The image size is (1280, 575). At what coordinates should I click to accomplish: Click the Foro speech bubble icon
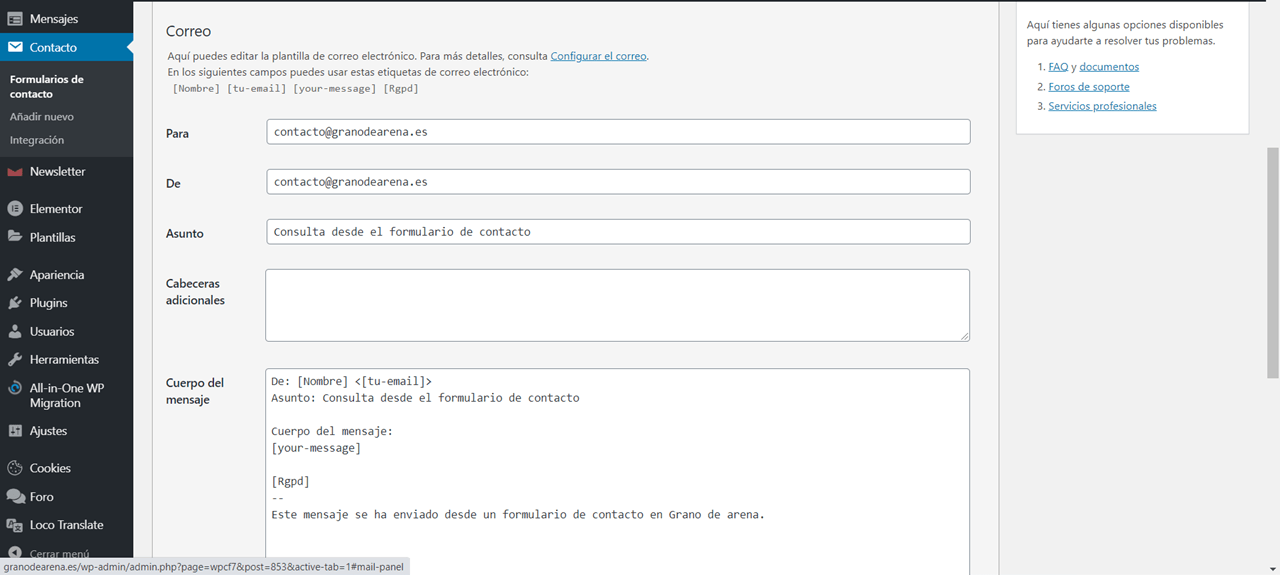(x=15, y=496)
